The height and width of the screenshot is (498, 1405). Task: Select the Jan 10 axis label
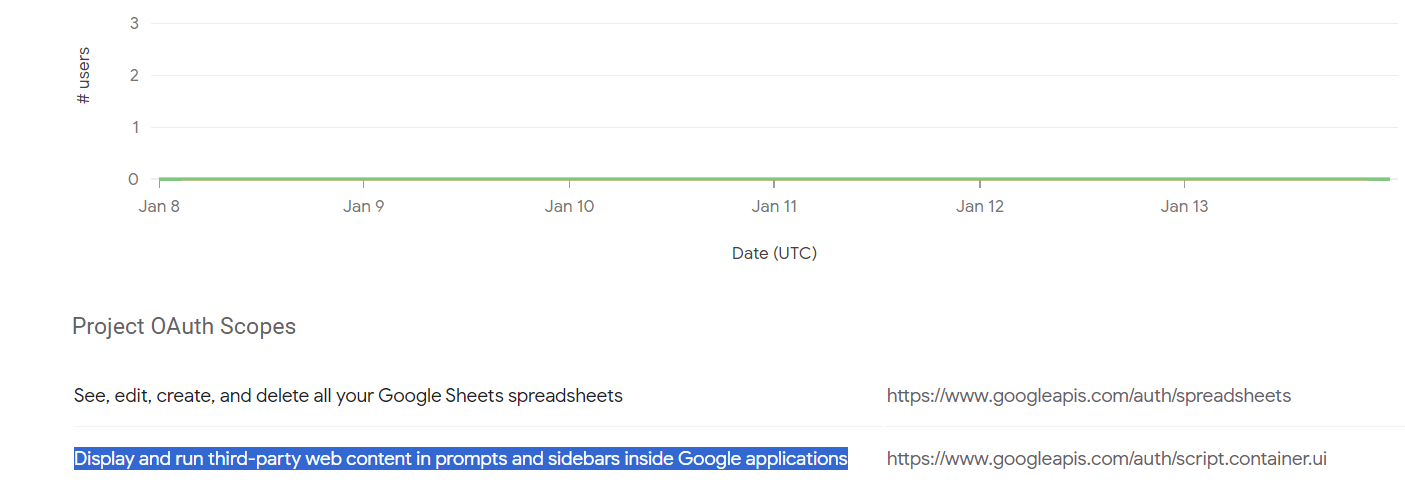569,206
